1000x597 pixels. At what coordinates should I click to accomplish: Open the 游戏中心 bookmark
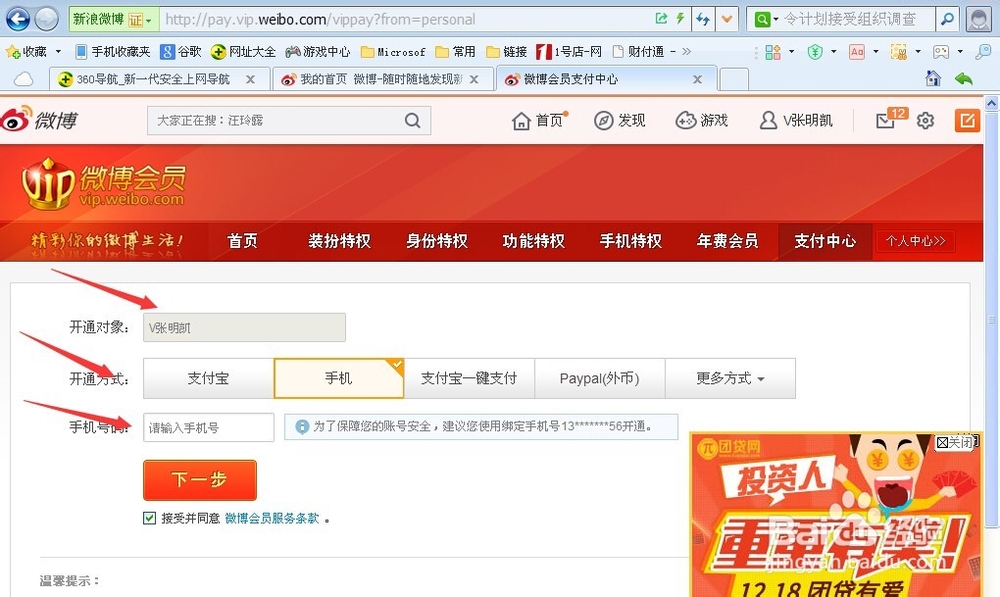318,52
